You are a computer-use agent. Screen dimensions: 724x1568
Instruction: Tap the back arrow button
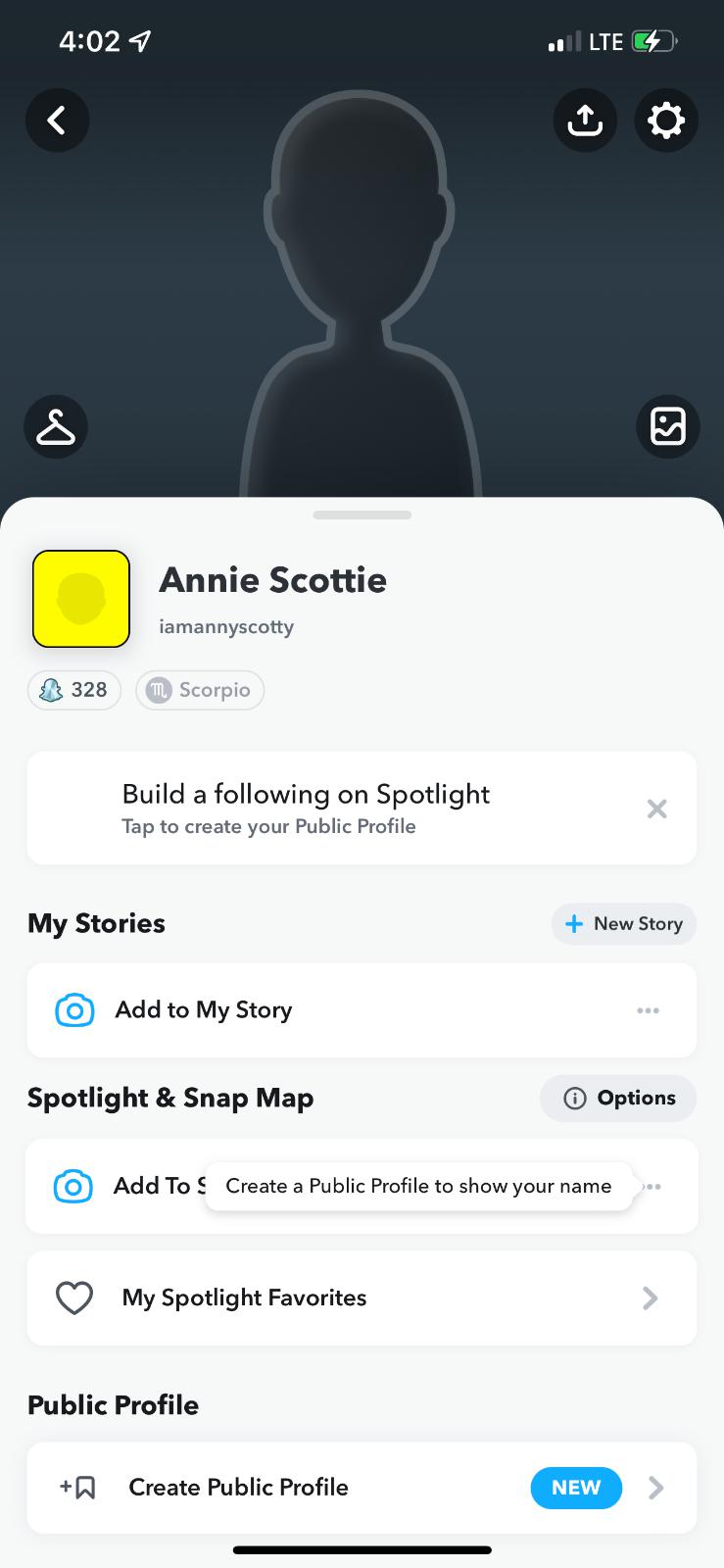(x=57, y=121)
